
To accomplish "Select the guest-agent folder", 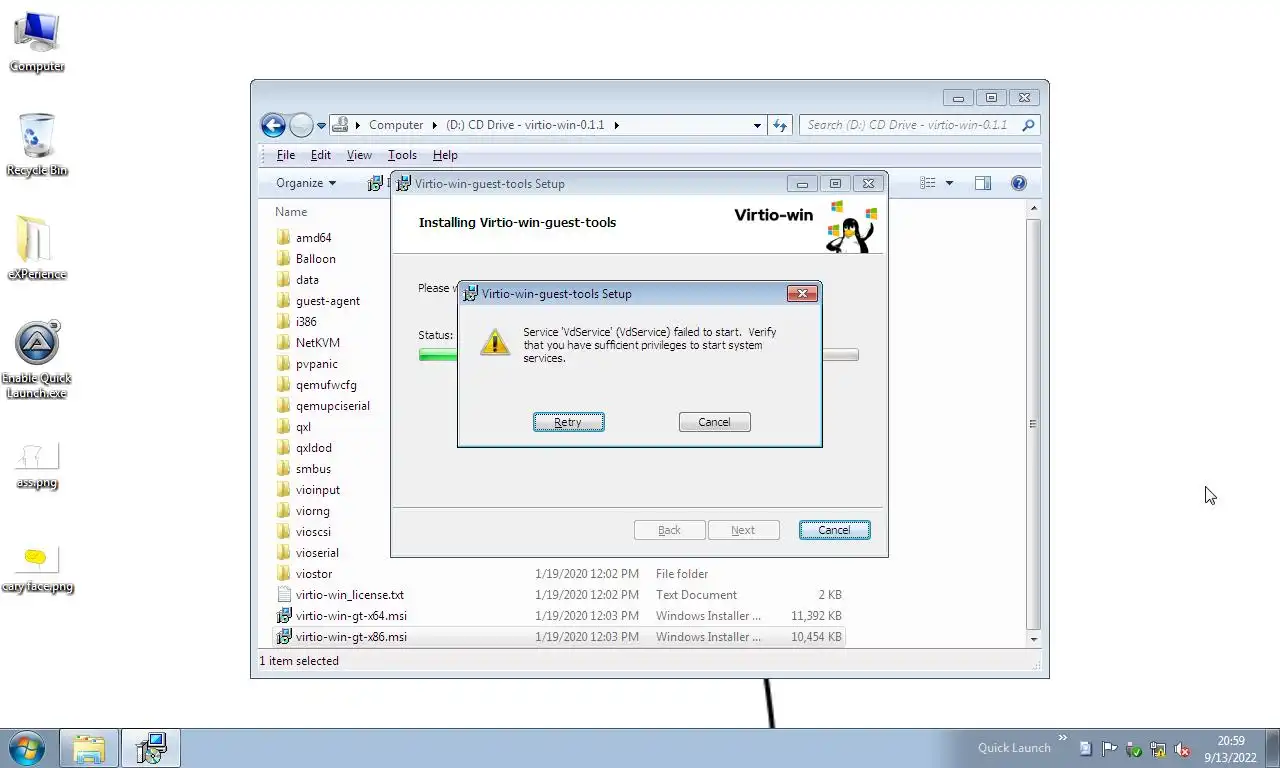I will click(x=328, y=301).
